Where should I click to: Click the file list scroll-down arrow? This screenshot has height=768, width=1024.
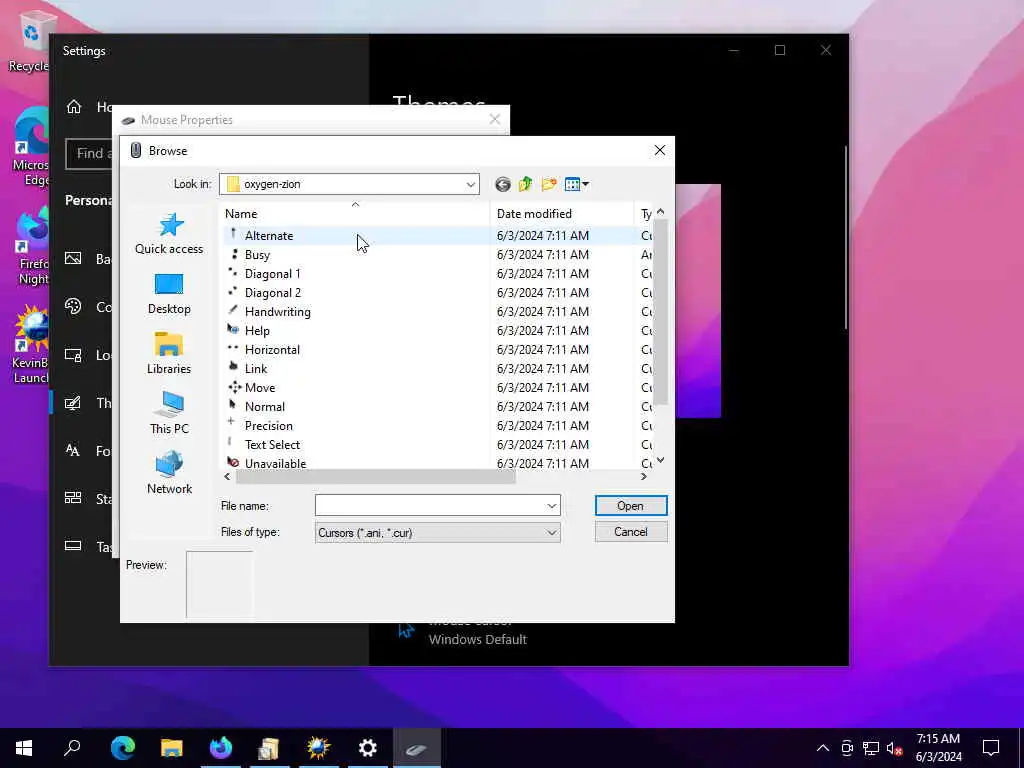coord(660,460)
